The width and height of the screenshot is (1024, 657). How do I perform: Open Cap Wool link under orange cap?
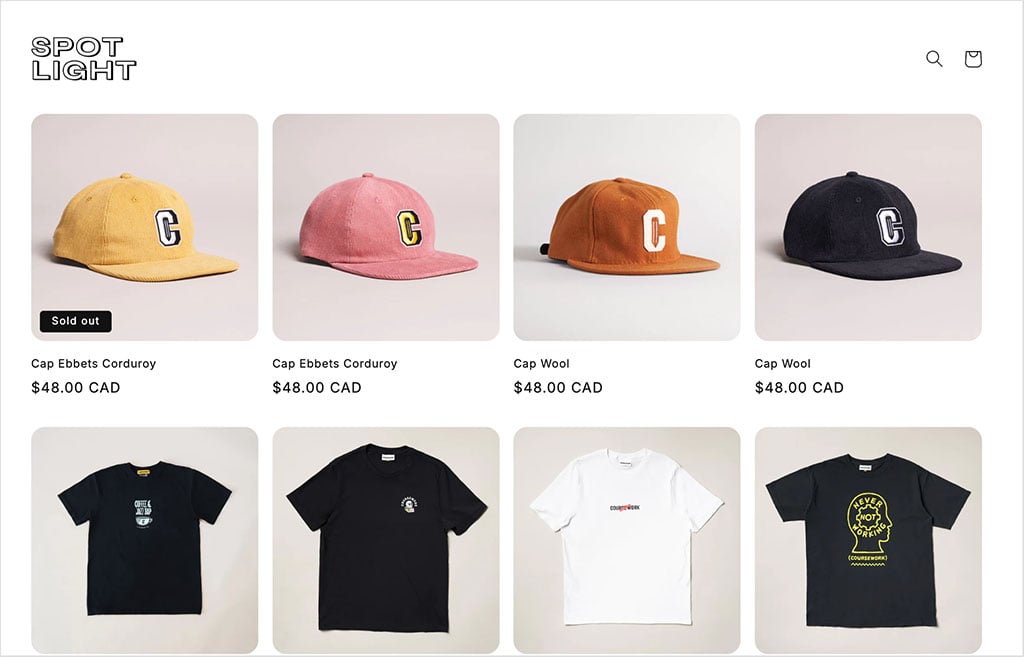pos(541,364)
